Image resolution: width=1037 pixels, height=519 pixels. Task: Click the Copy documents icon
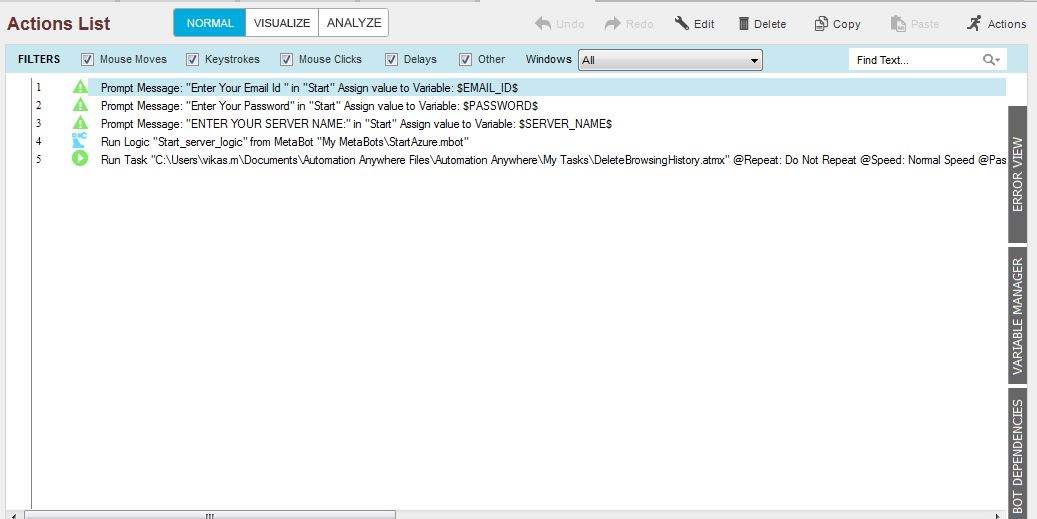821,24
